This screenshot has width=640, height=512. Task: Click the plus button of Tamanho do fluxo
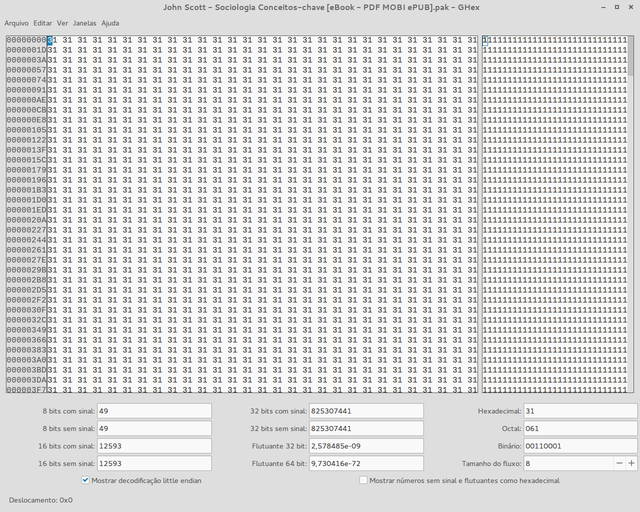(x=630, y=464)
